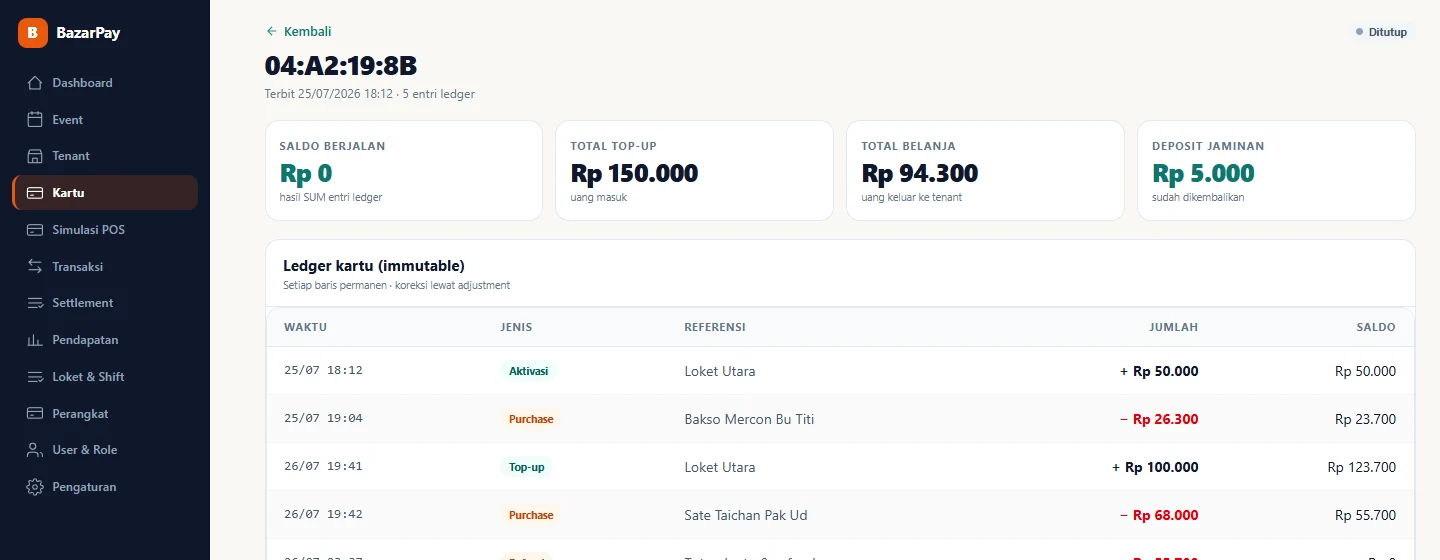Click the Kartu card icon
The width and height of the screenshot is (1440, 560).
35,193
